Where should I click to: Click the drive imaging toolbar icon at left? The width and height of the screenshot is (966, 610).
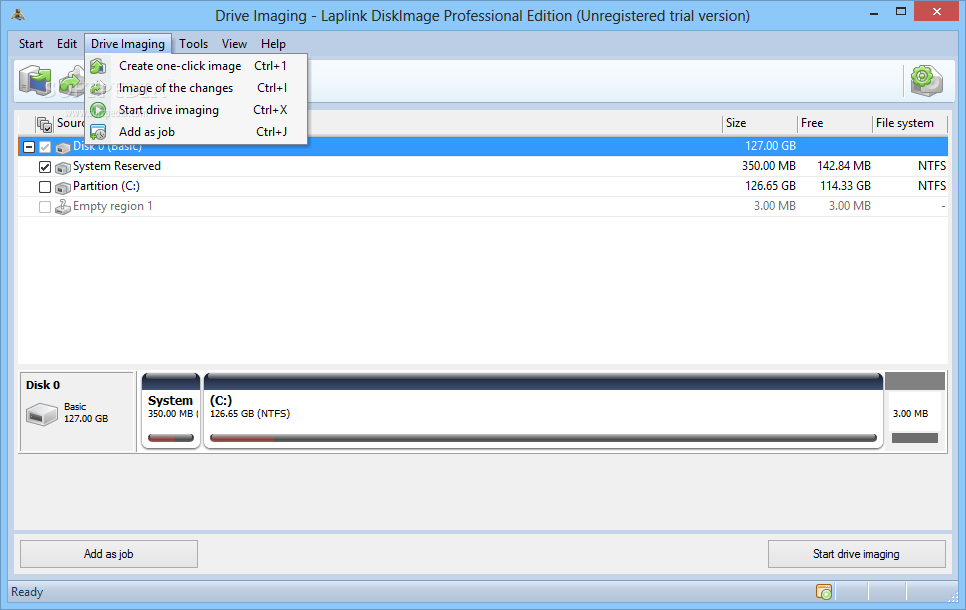pyautogui.click(x=35, y=81)
